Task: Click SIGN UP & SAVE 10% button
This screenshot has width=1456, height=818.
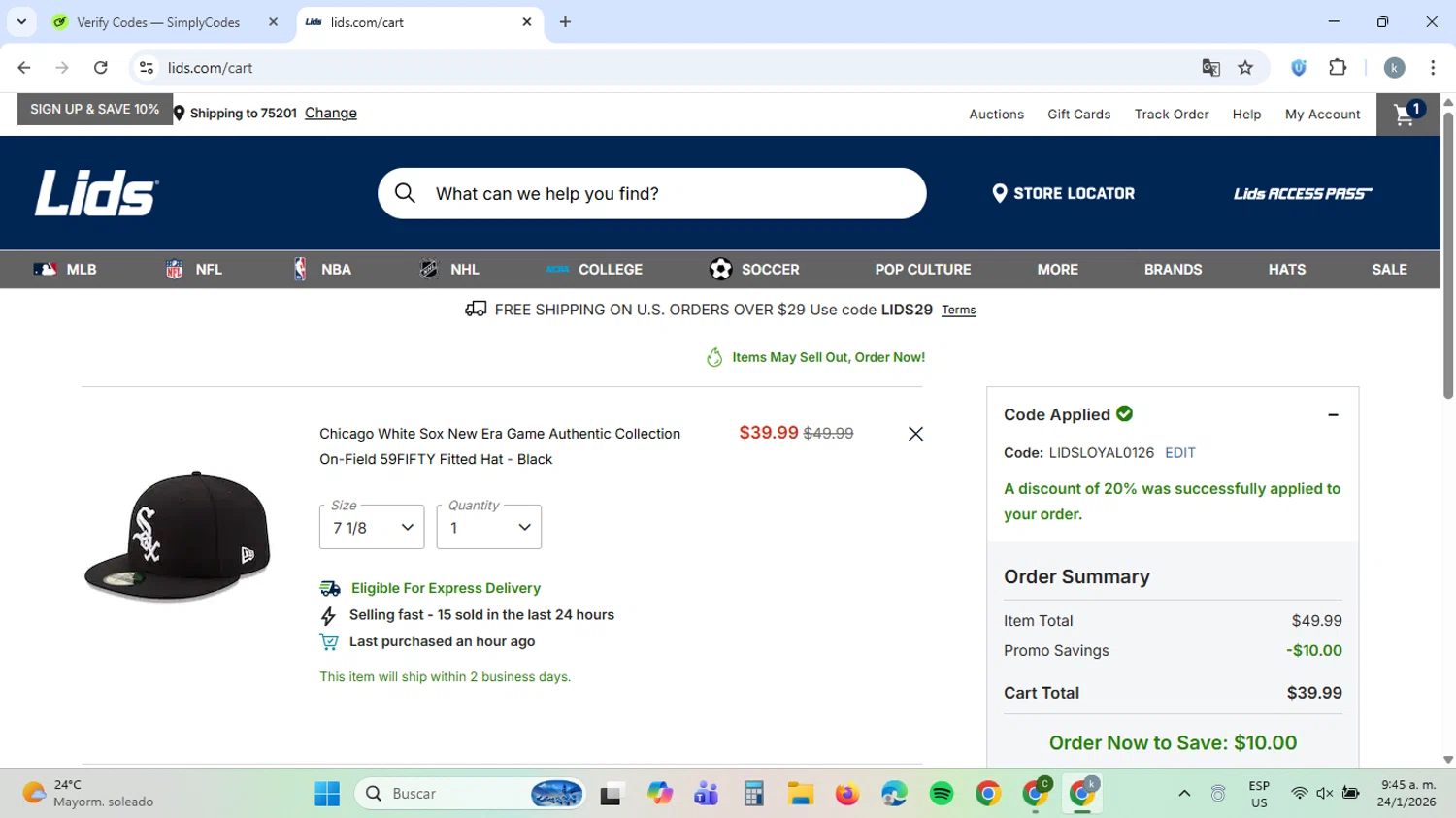Action: pyautogui.click(x=95, y=110)
